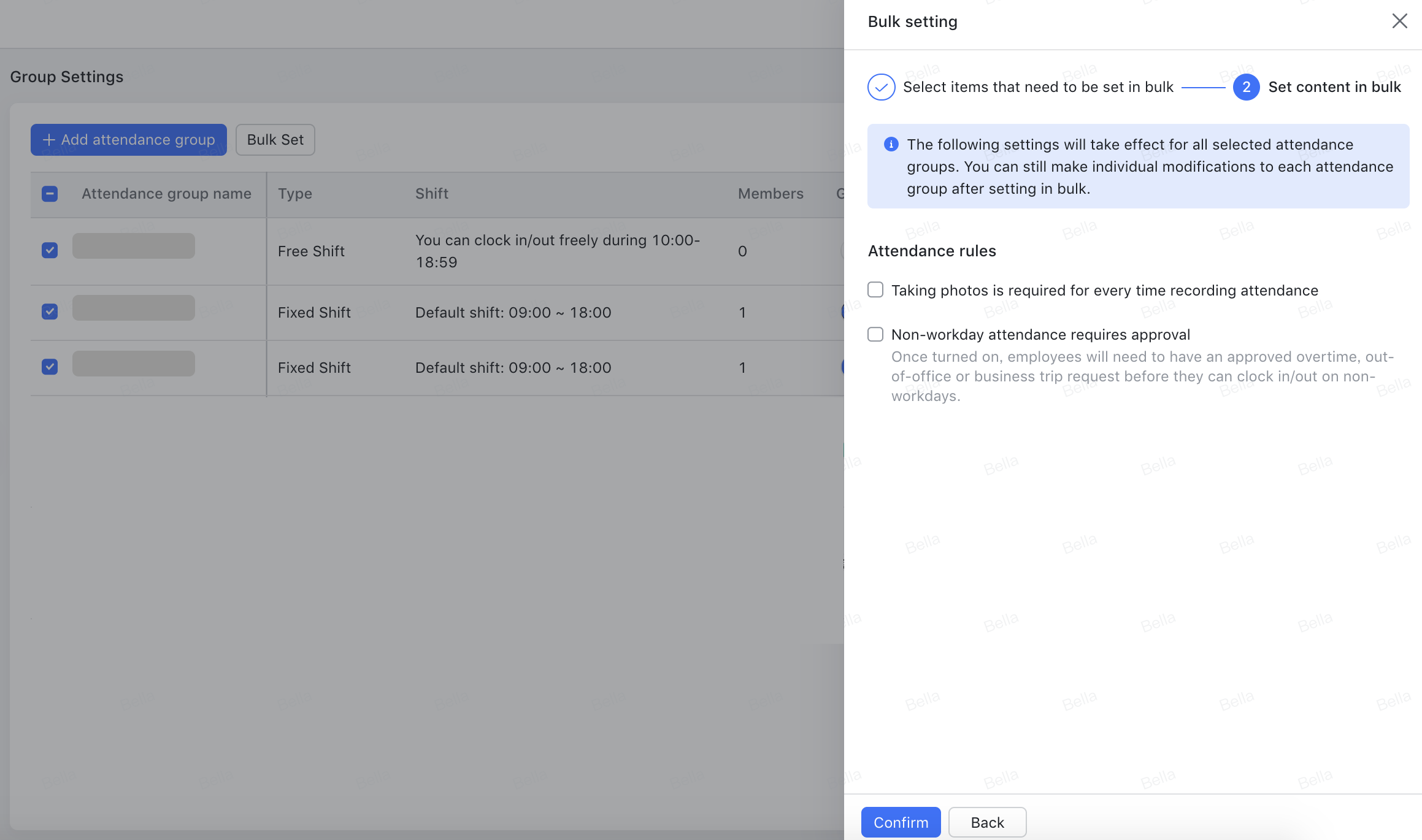Viewport: 1422px width, 840px height.
Task: Select the Attendance group name column header
Action: pyautogui.click(x=166, y=193)
